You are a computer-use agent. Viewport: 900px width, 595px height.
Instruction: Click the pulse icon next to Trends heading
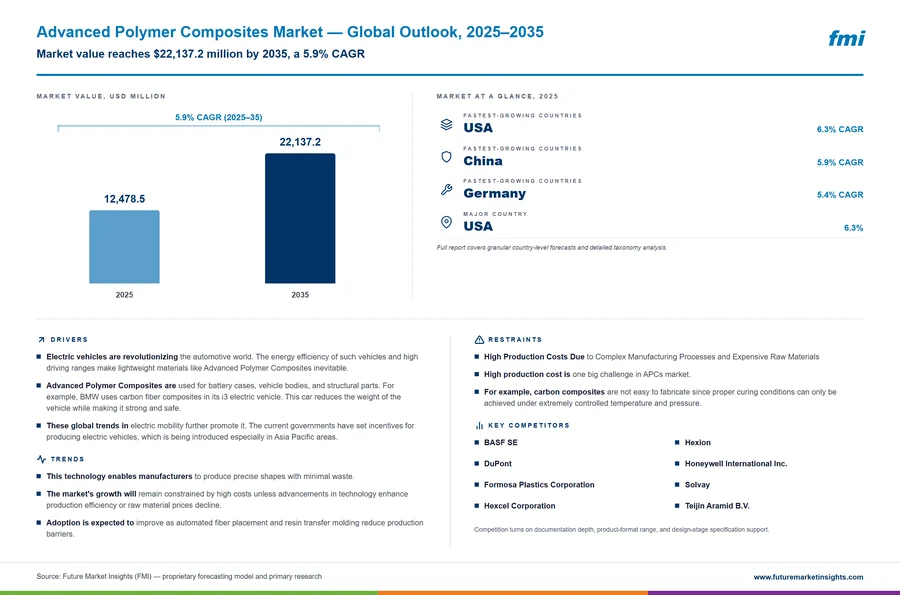coord(41,459)
